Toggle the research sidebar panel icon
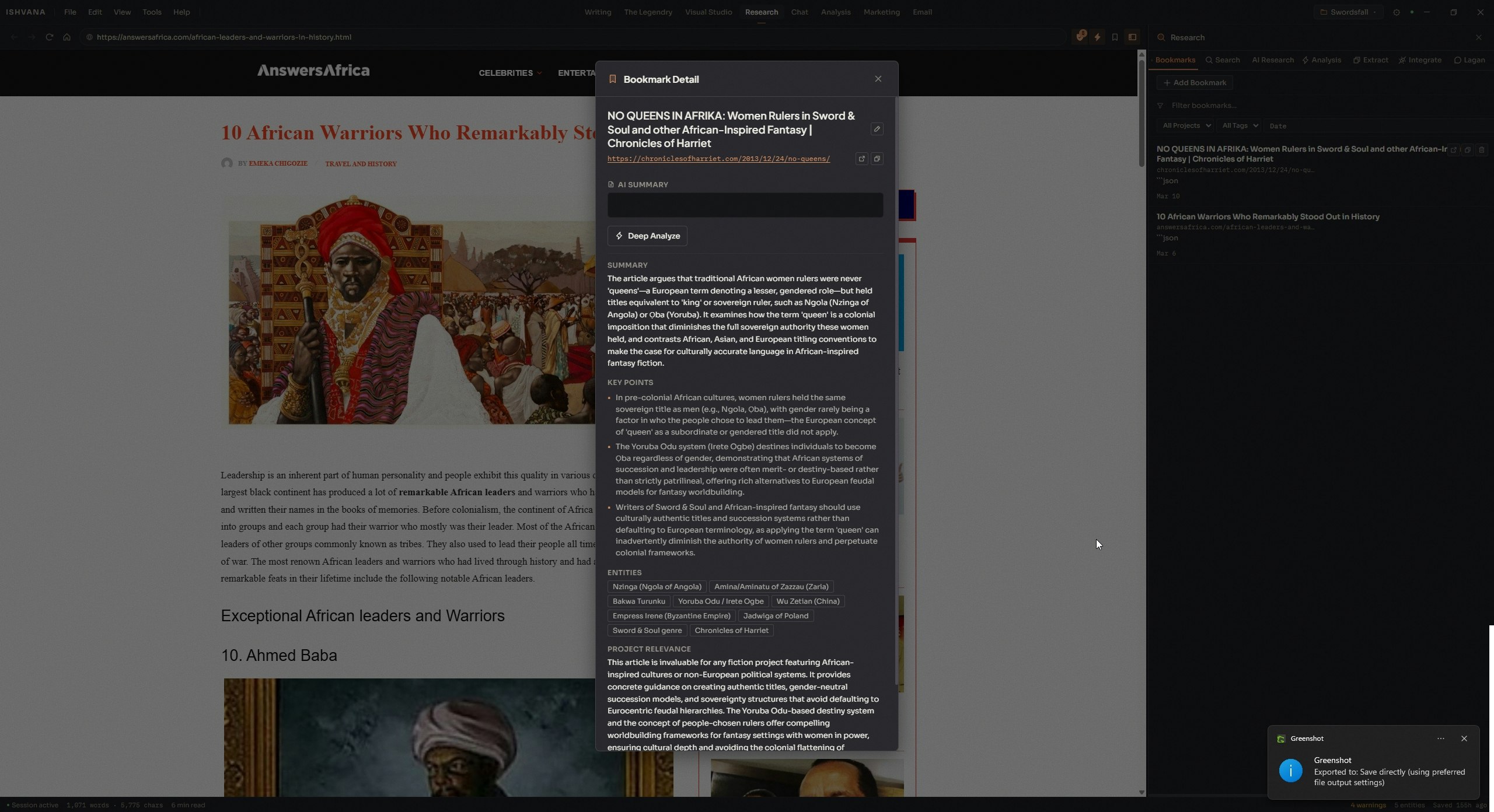 pos(1132,37)
